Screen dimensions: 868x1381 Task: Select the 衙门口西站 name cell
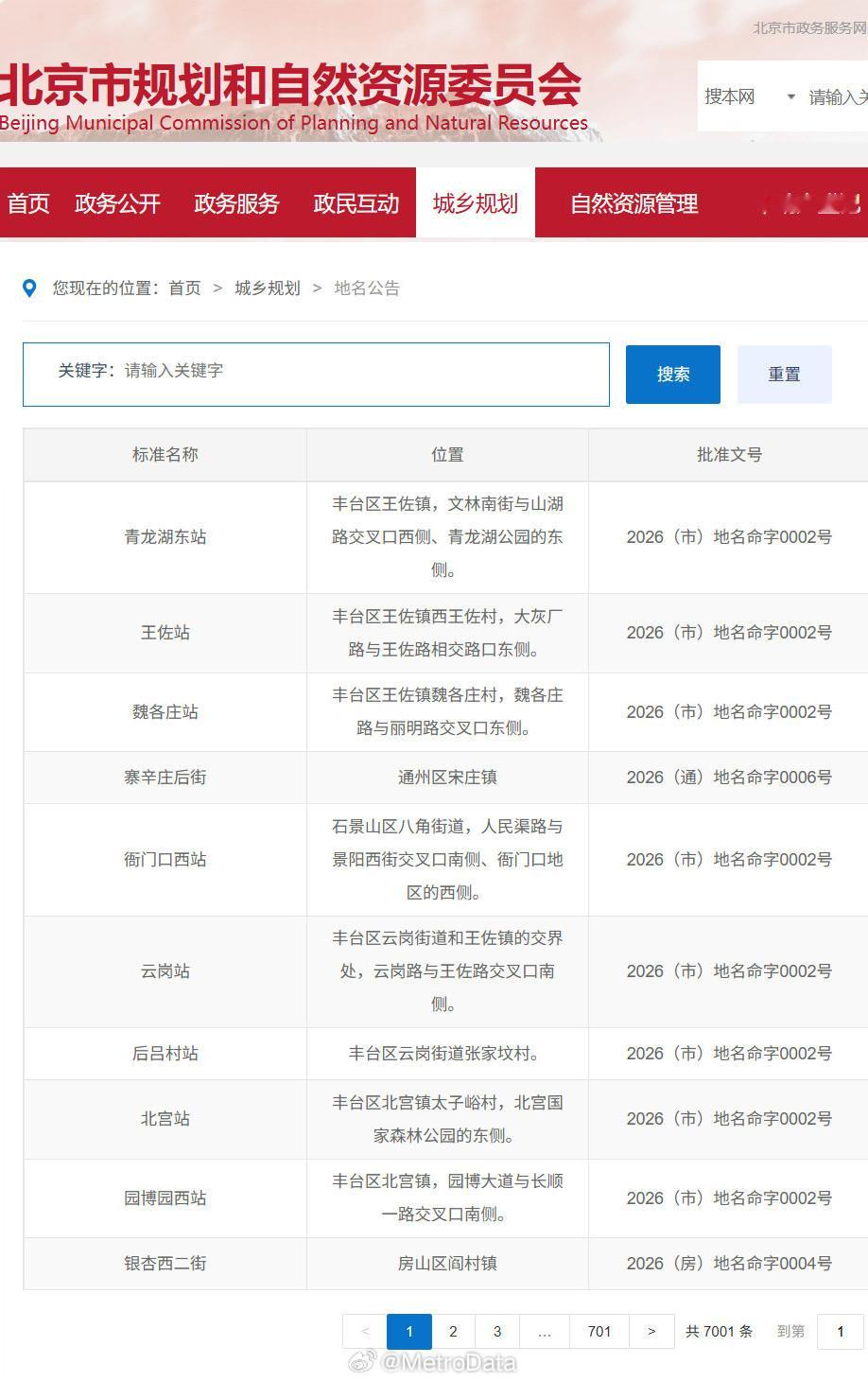coord(165,860)
